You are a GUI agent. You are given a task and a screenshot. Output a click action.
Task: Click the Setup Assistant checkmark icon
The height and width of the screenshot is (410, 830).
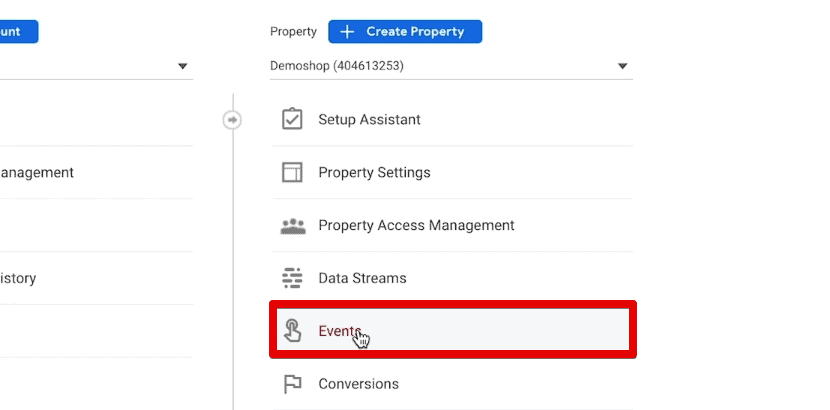292,120
